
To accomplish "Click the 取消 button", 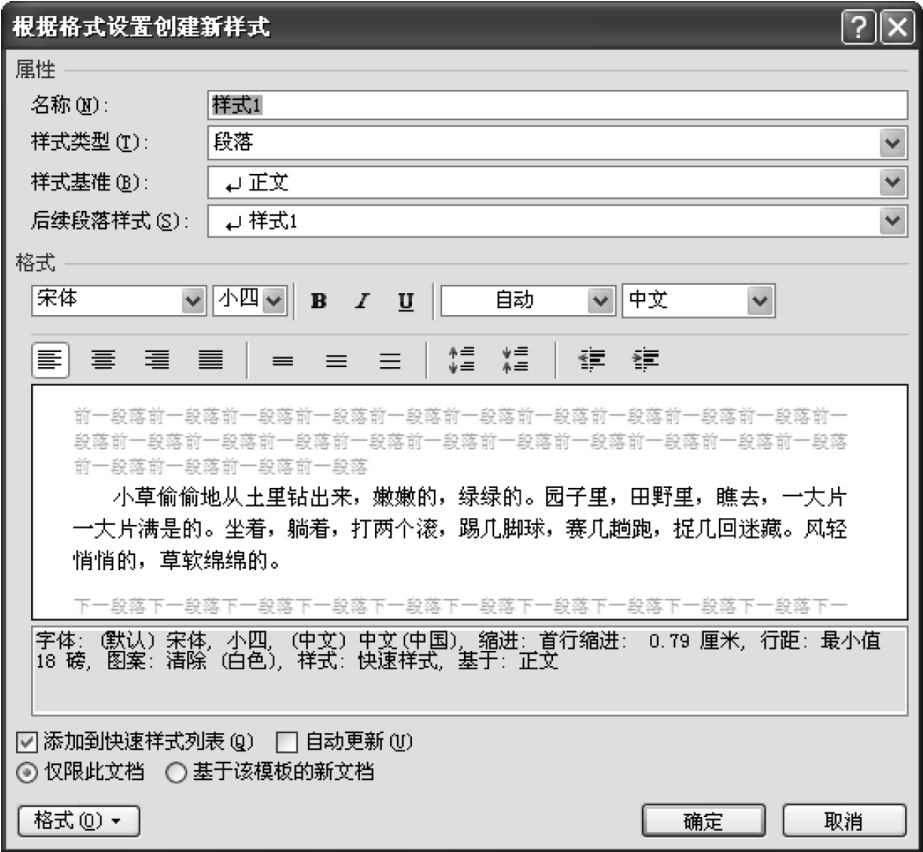I will click(844, 821).
